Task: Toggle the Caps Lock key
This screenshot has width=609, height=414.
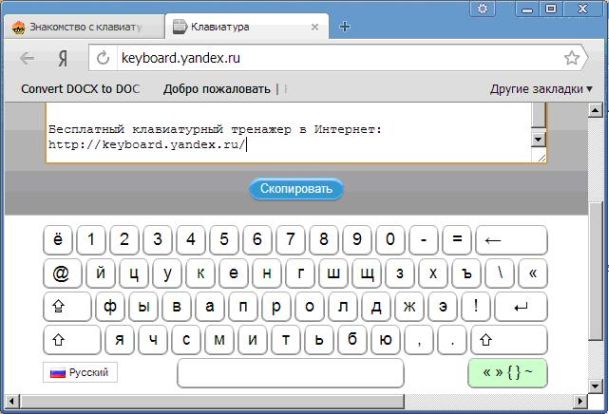Action: (x=67, y=307)
